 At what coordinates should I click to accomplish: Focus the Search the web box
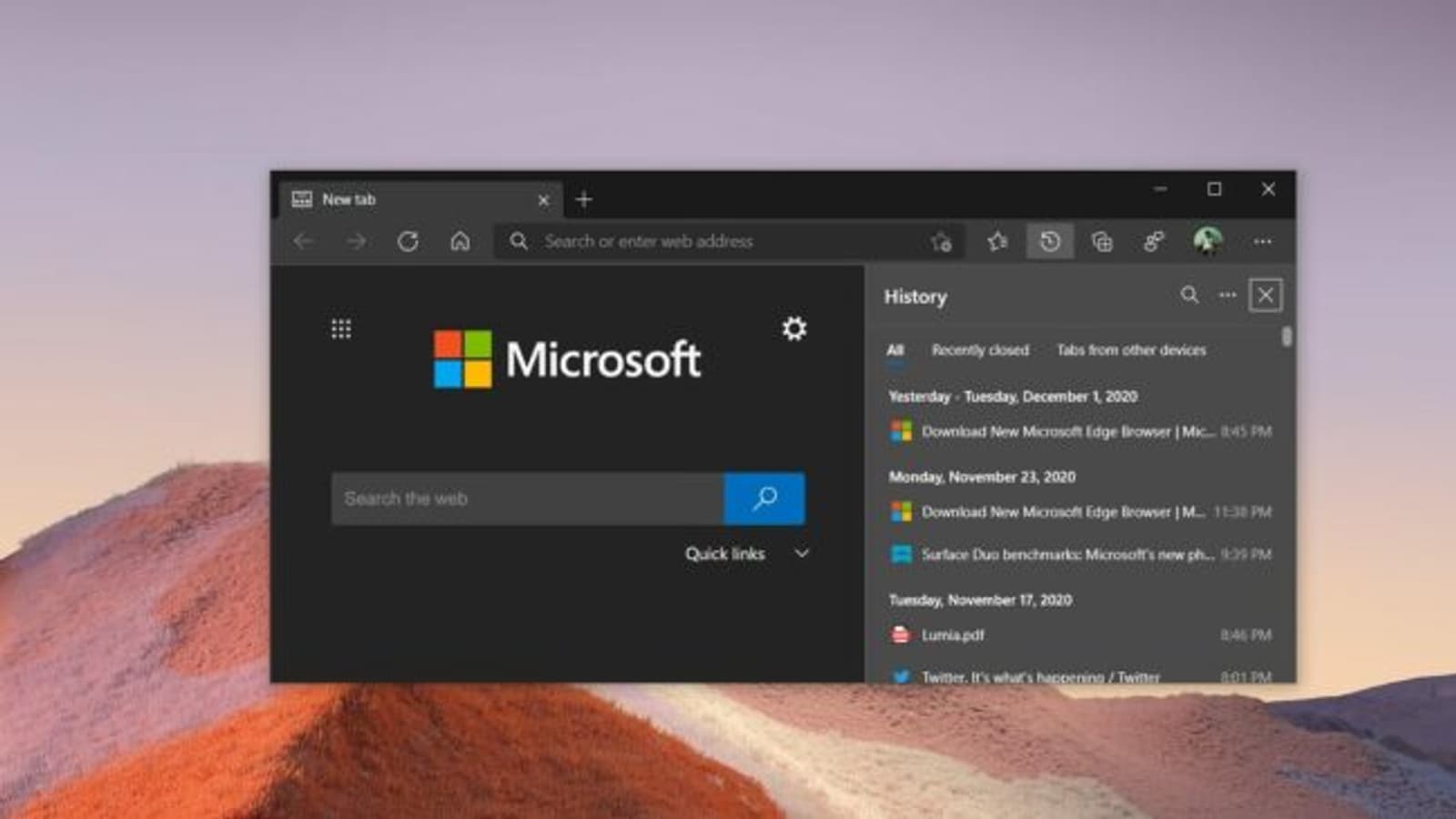(528, 499)
